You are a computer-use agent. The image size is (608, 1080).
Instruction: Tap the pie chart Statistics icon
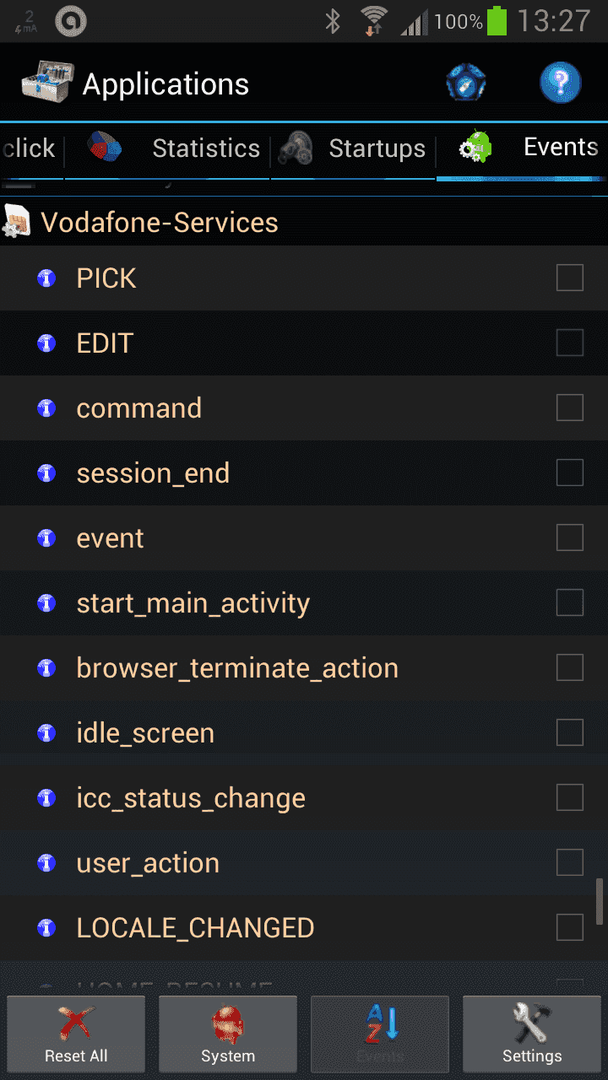[104, 147]
